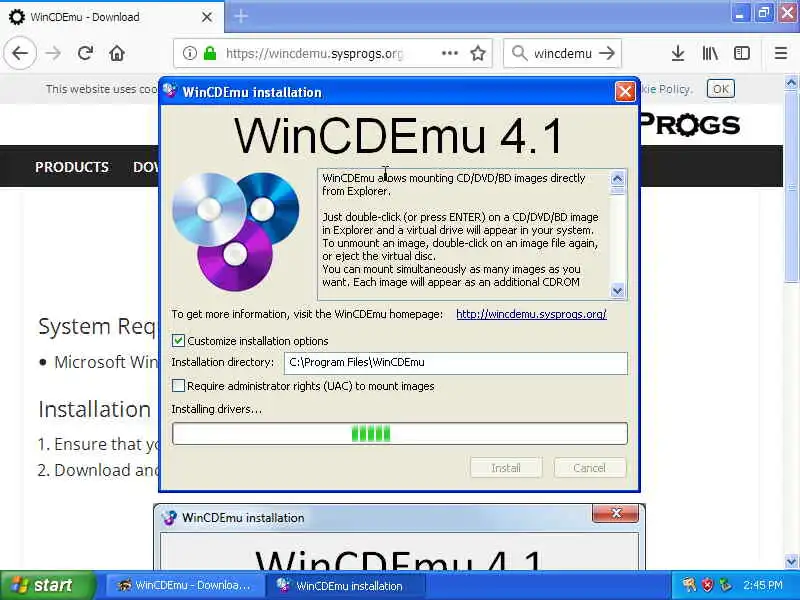Toggle the sidebar view icon
Image resolution: width=800 pixels, height=600 pixels.
pos(742,53)
